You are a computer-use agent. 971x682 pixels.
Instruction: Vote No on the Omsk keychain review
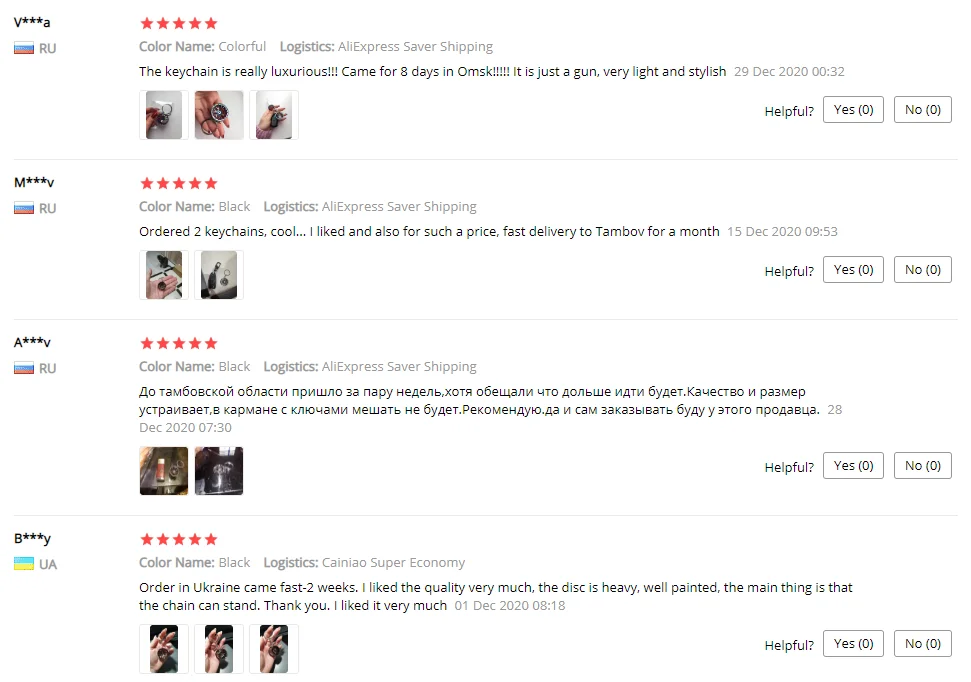pos(922,110)
